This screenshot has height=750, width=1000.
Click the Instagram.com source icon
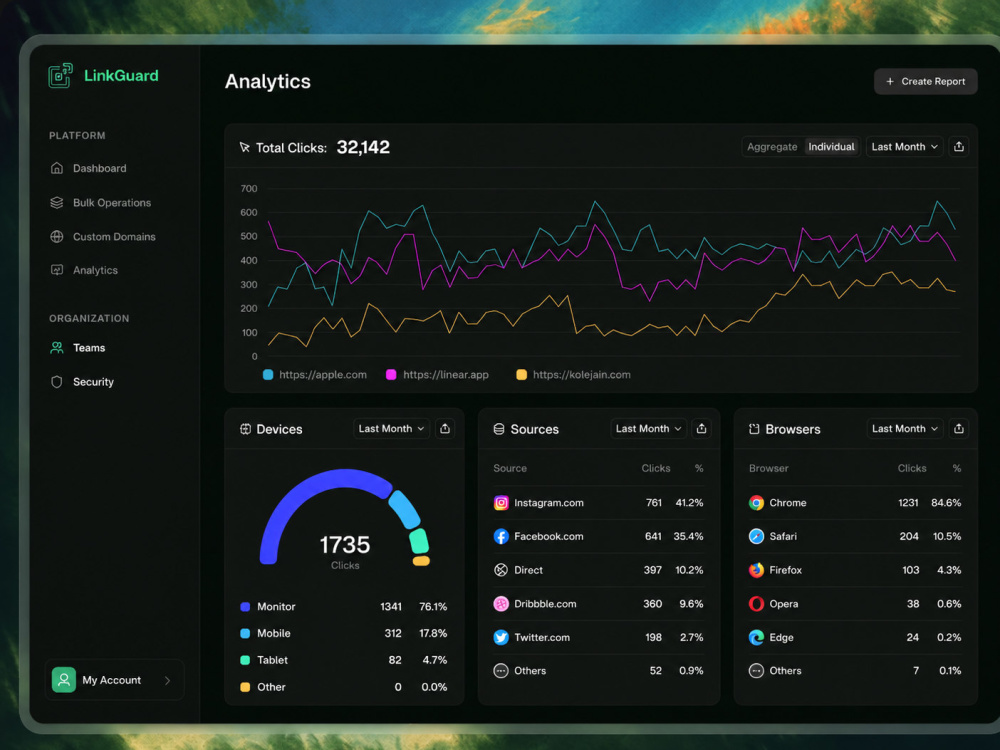pos(501,503)
